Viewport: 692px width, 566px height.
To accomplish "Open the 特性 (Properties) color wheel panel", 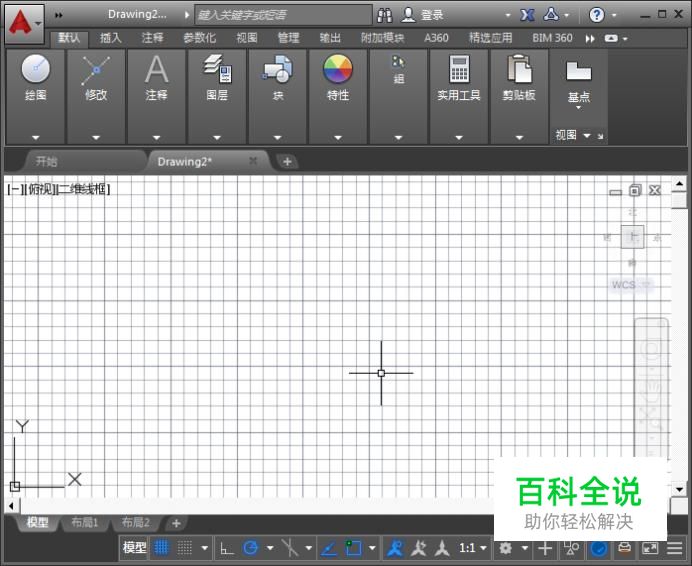I will [338, 79].
